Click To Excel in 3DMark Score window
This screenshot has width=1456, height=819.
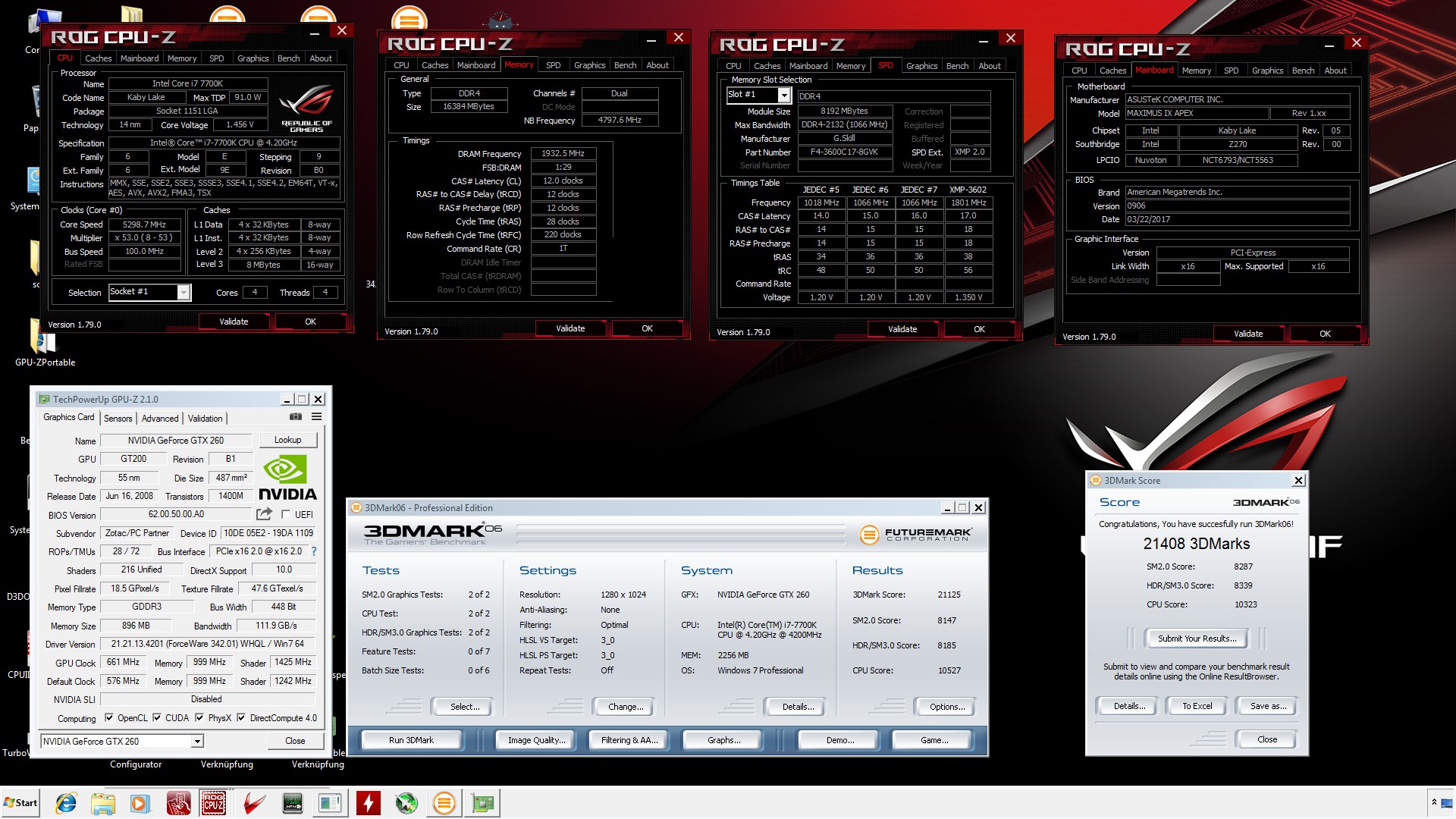(x=1197, y=706)
